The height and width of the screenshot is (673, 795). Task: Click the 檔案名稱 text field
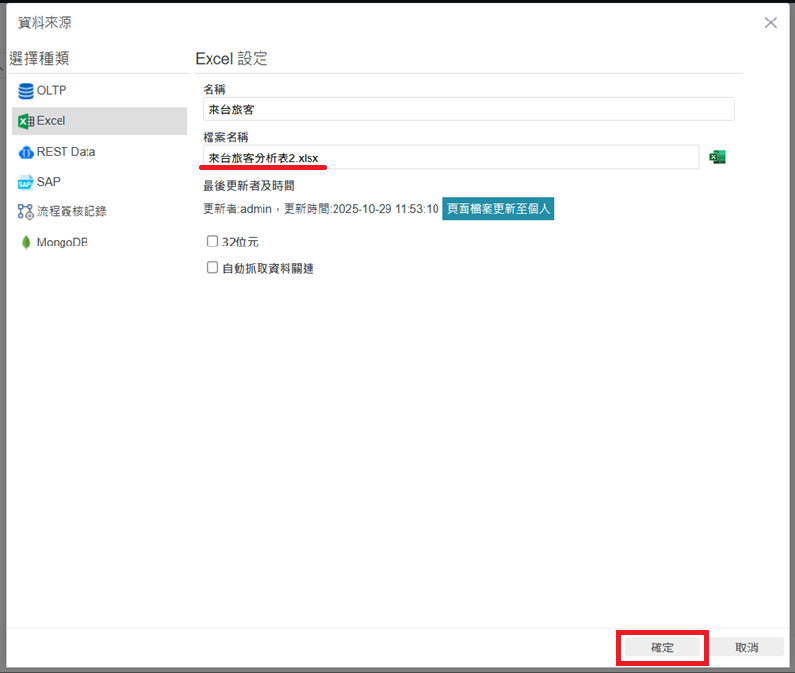click(x=450, y=157)
